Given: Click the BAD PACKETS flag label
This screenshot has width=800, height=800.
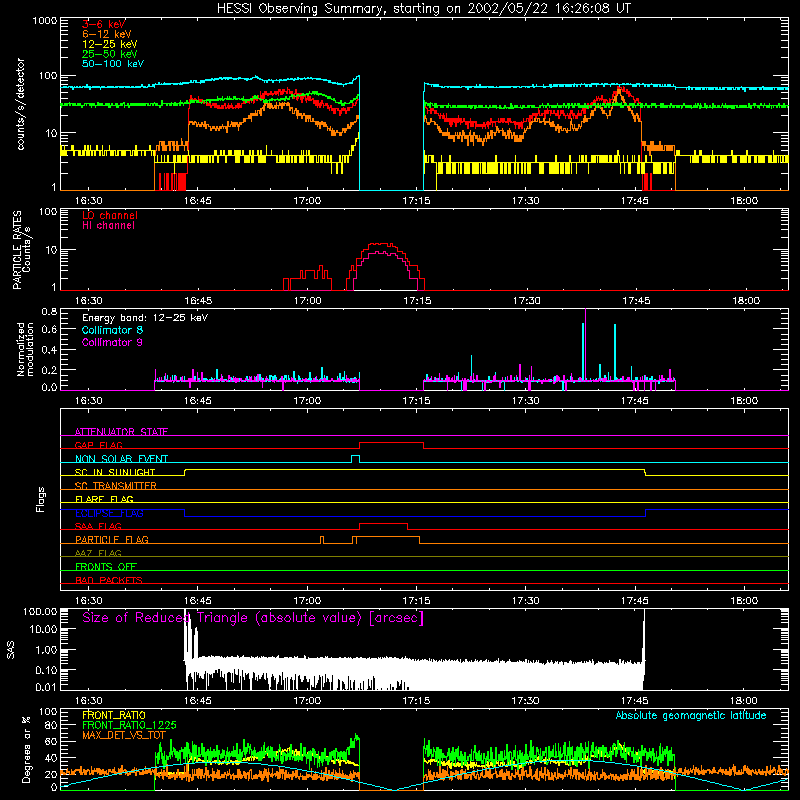Looking at the screenshot, I should (x=109, y=580).
